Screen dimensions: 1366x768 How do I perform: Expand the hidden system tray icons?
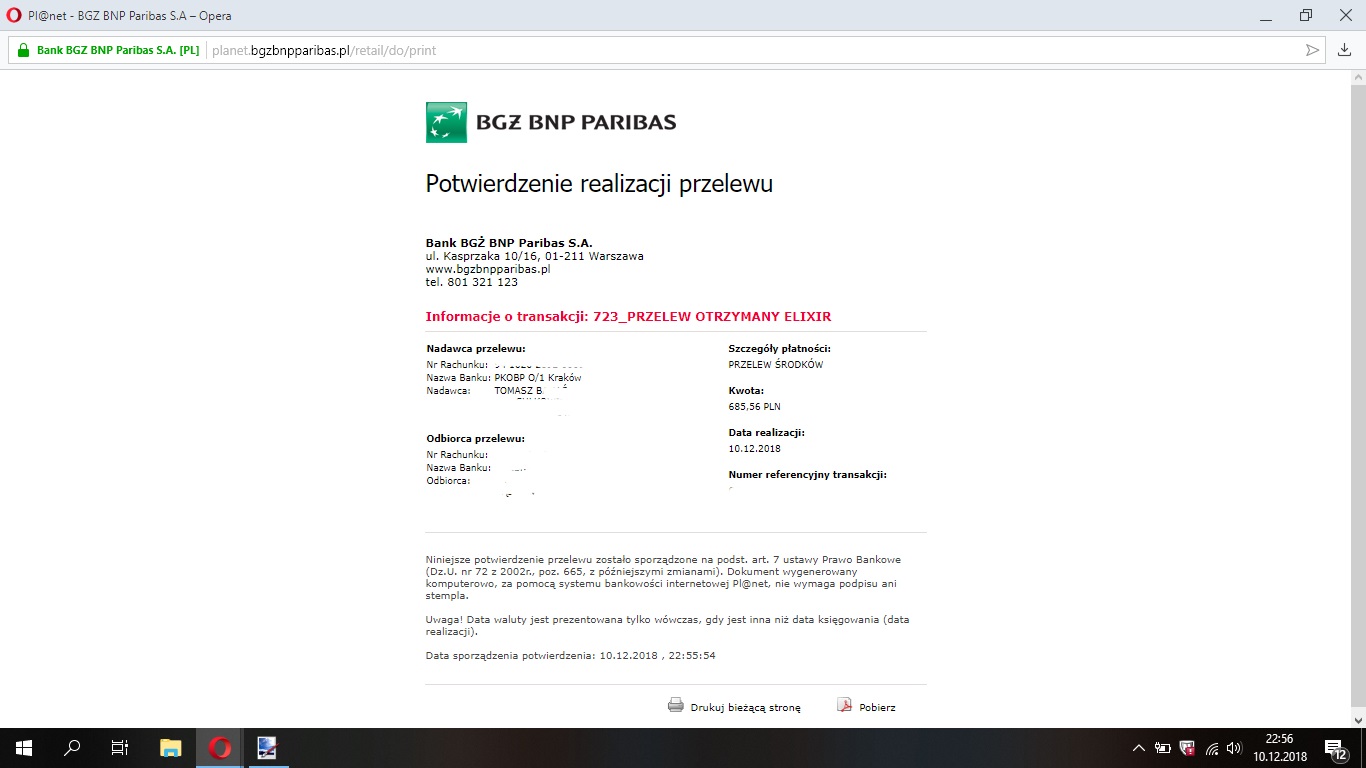tap(1139, 748)
